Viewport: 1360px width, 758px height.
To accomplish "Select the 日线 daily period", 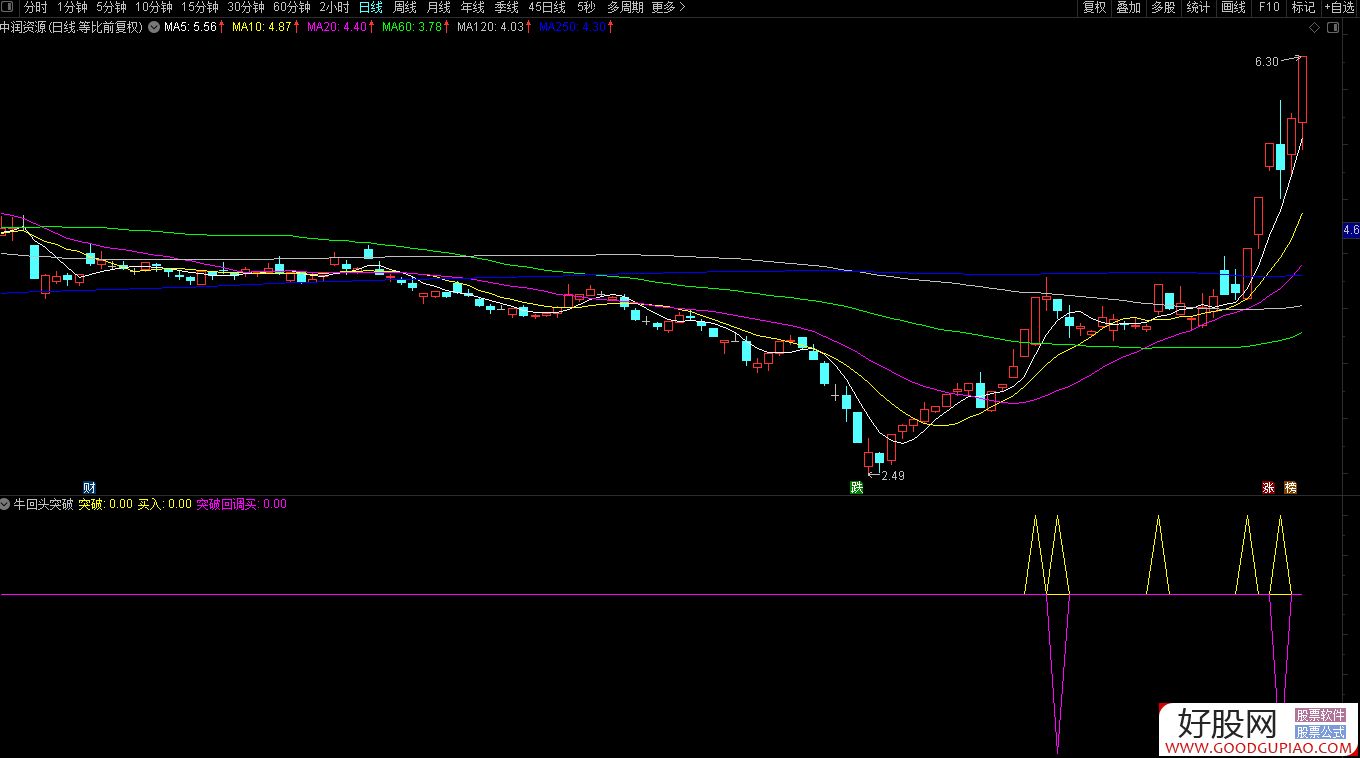I will tap(371, 7).
